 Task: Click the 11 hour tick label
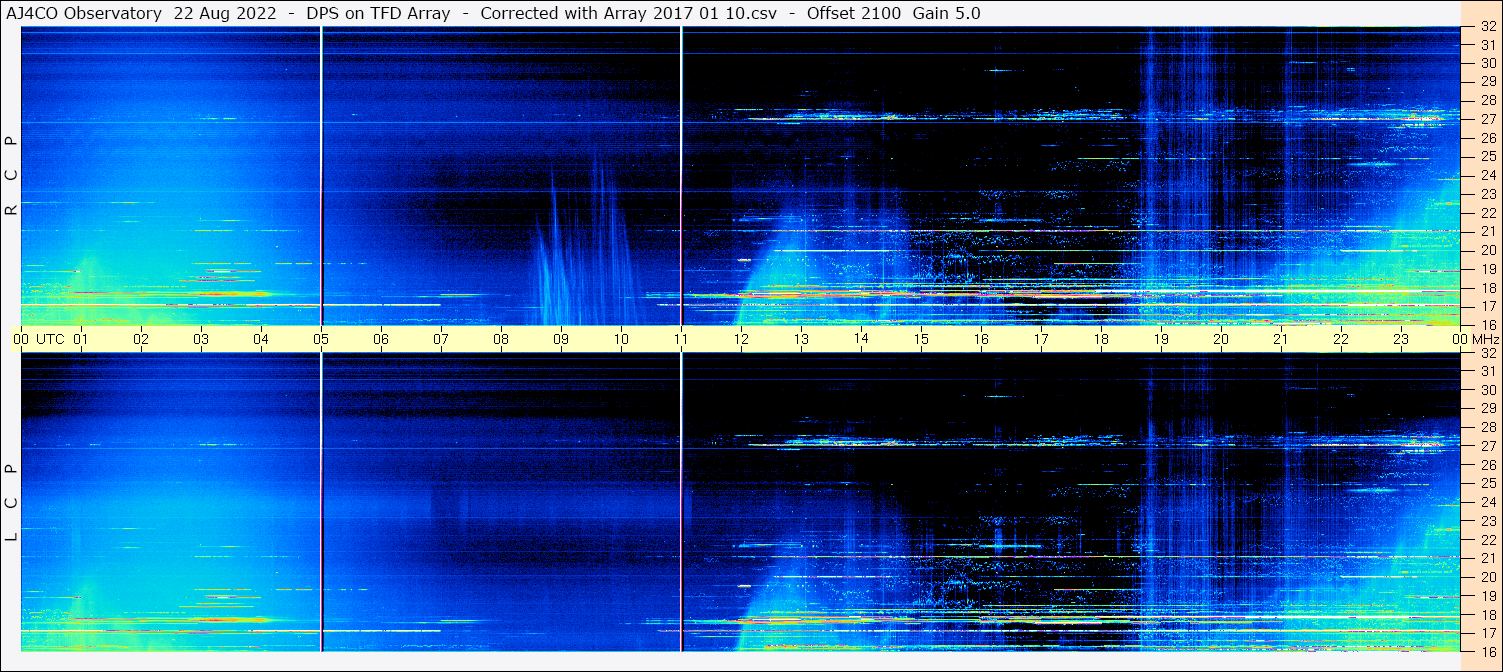tap(681, 339)
